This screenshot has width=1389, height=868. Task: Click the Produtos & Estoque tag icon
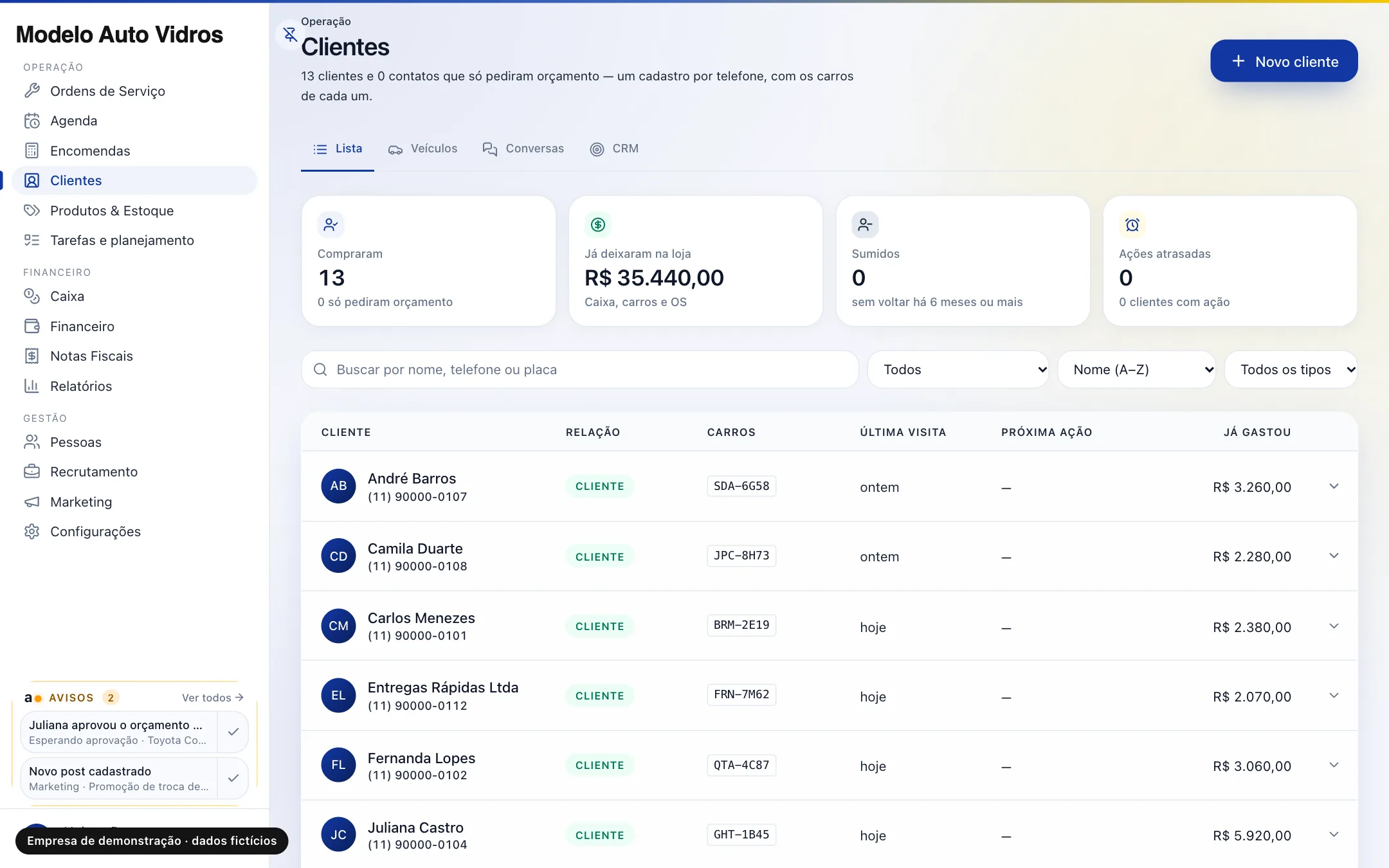pos(32,210)
